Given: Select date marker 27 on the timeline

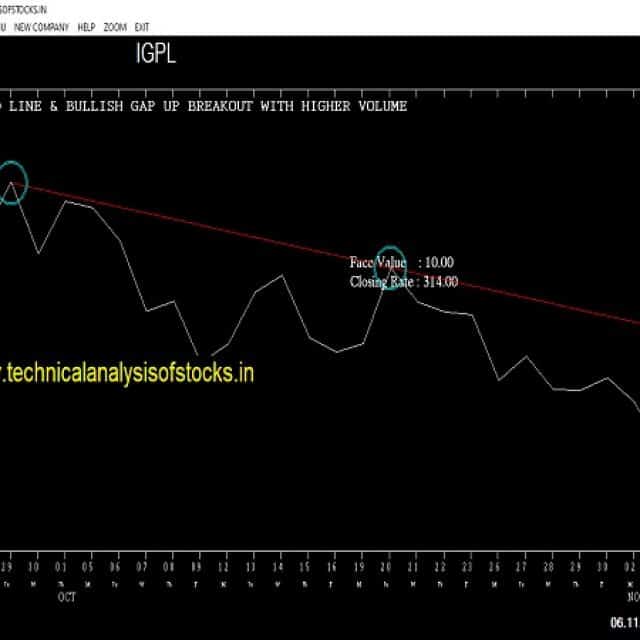Looking at the screenshot, I should click(x=521, y=567).
